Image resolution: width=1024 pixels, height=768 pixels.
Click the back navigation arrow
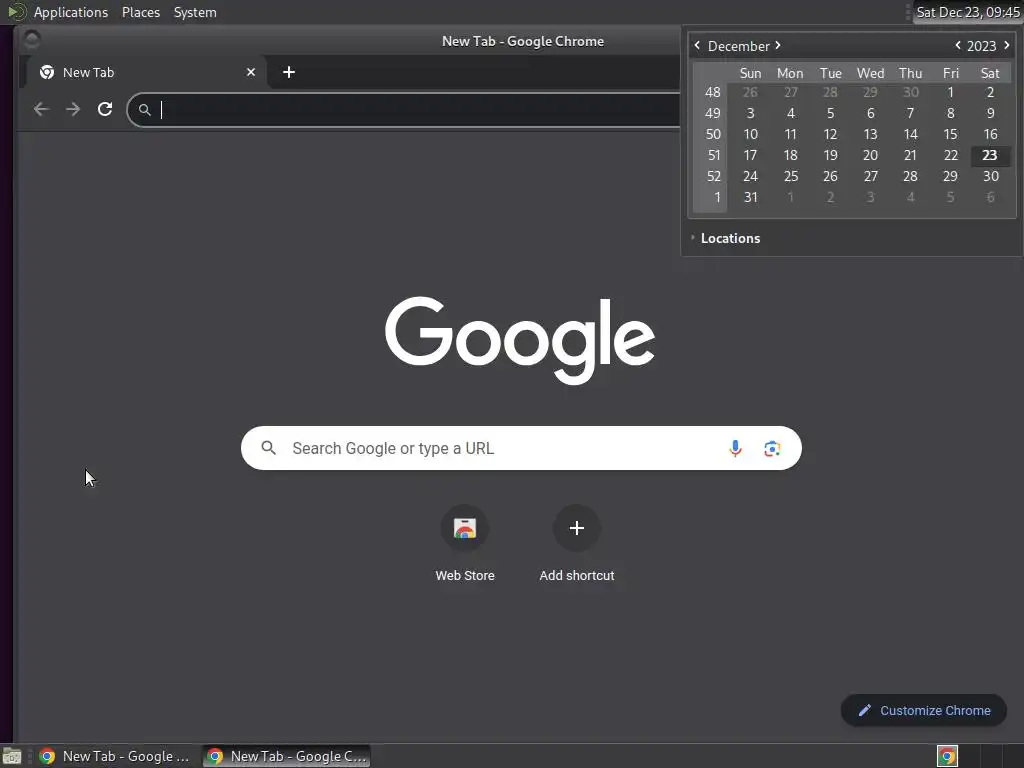point(41,109)
